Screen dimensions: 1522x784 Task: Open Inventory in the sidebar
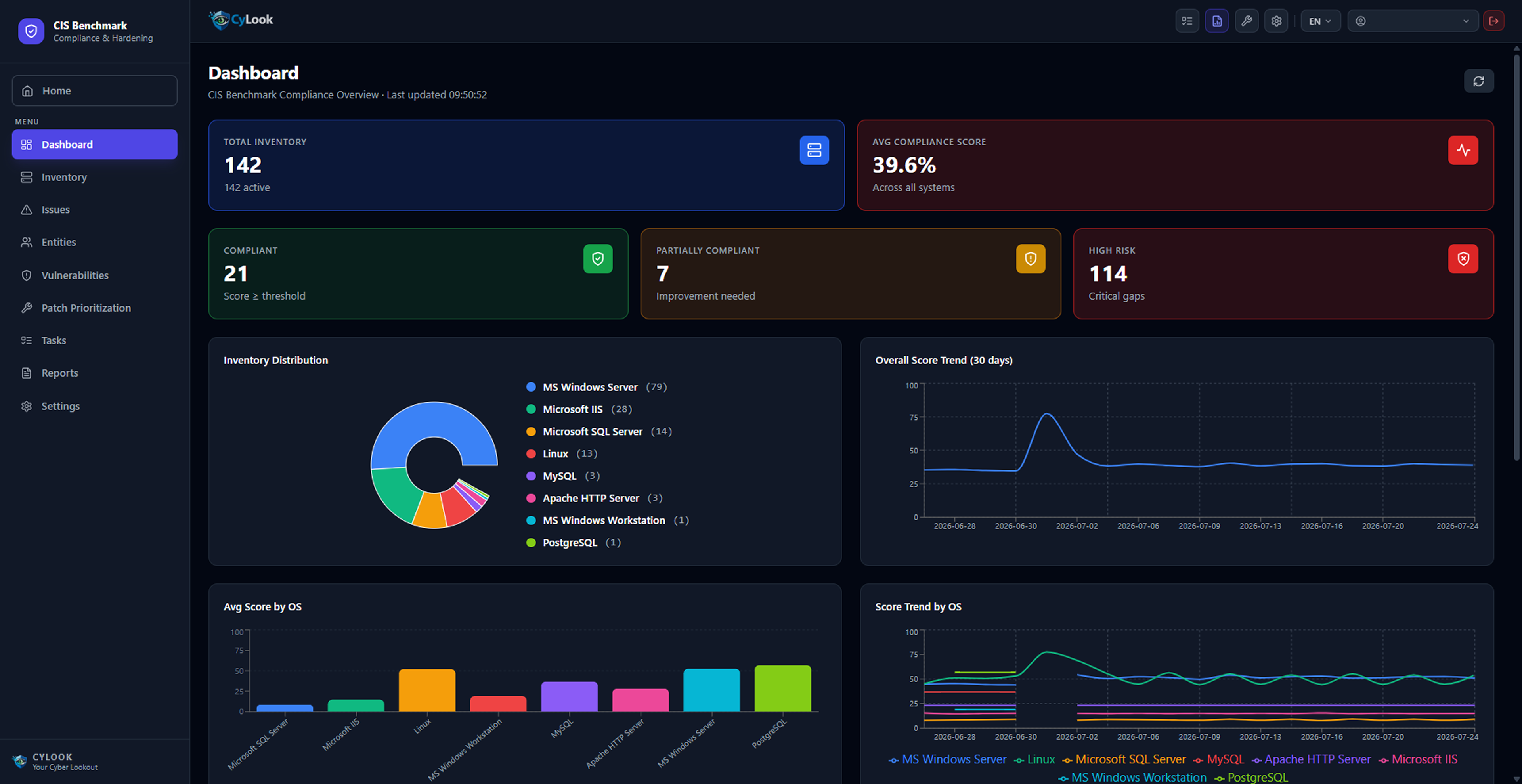click(95, 177)
